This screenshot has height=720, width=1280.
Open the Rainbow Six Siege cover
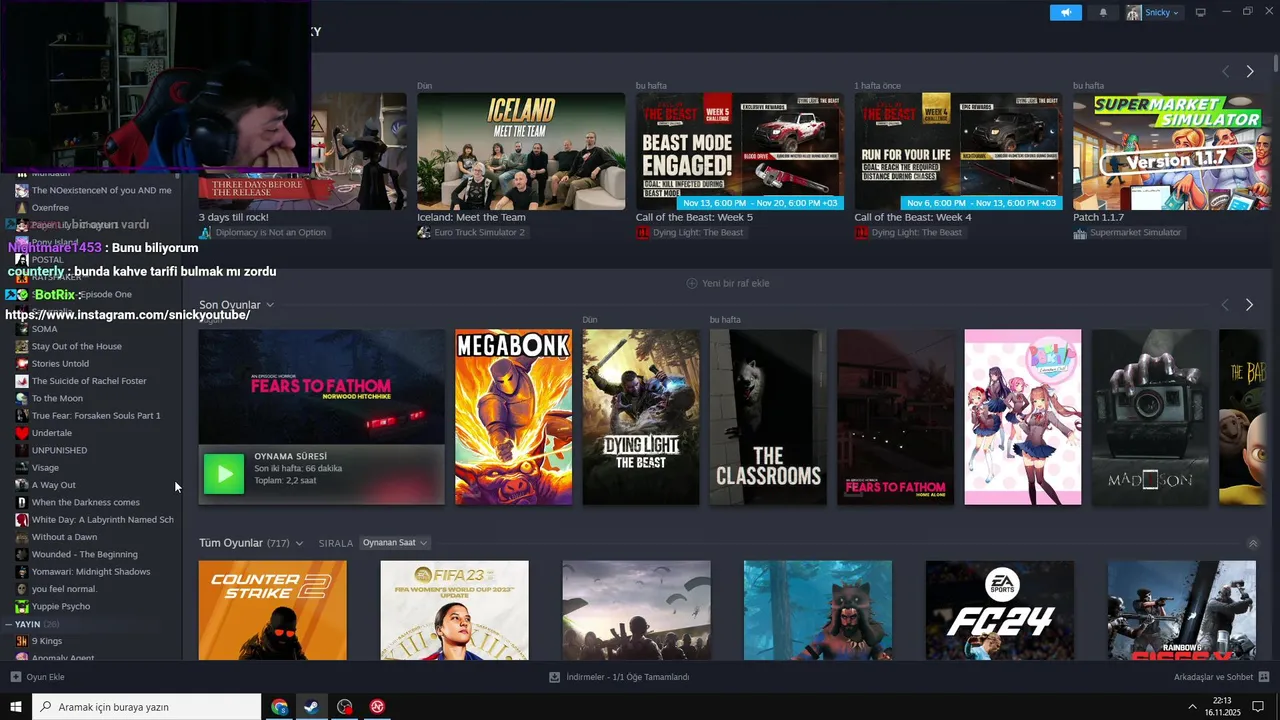[1181, 610]
